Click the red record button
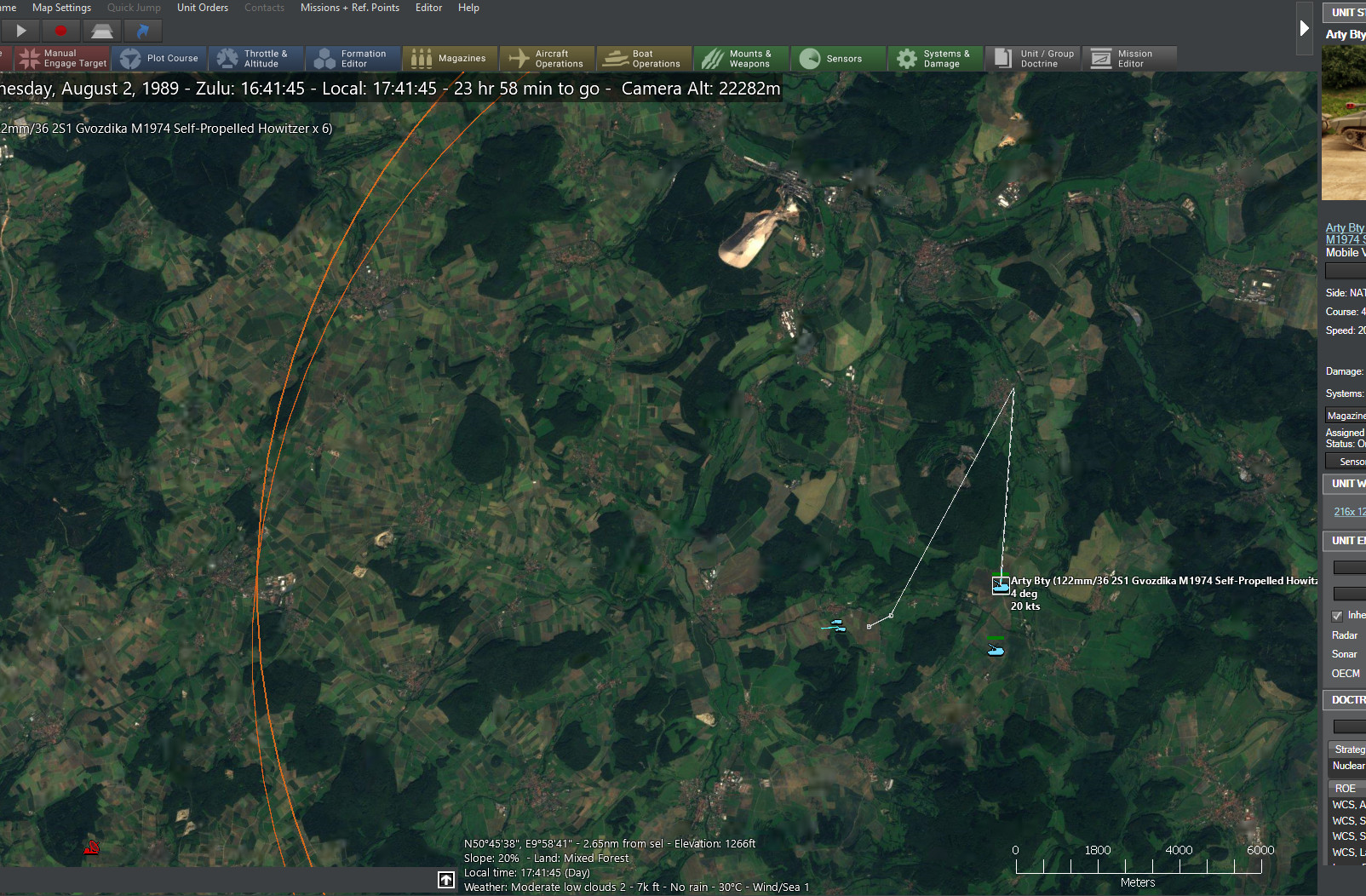The width and height of the screenshot is (1366, 896). (60, 31)
